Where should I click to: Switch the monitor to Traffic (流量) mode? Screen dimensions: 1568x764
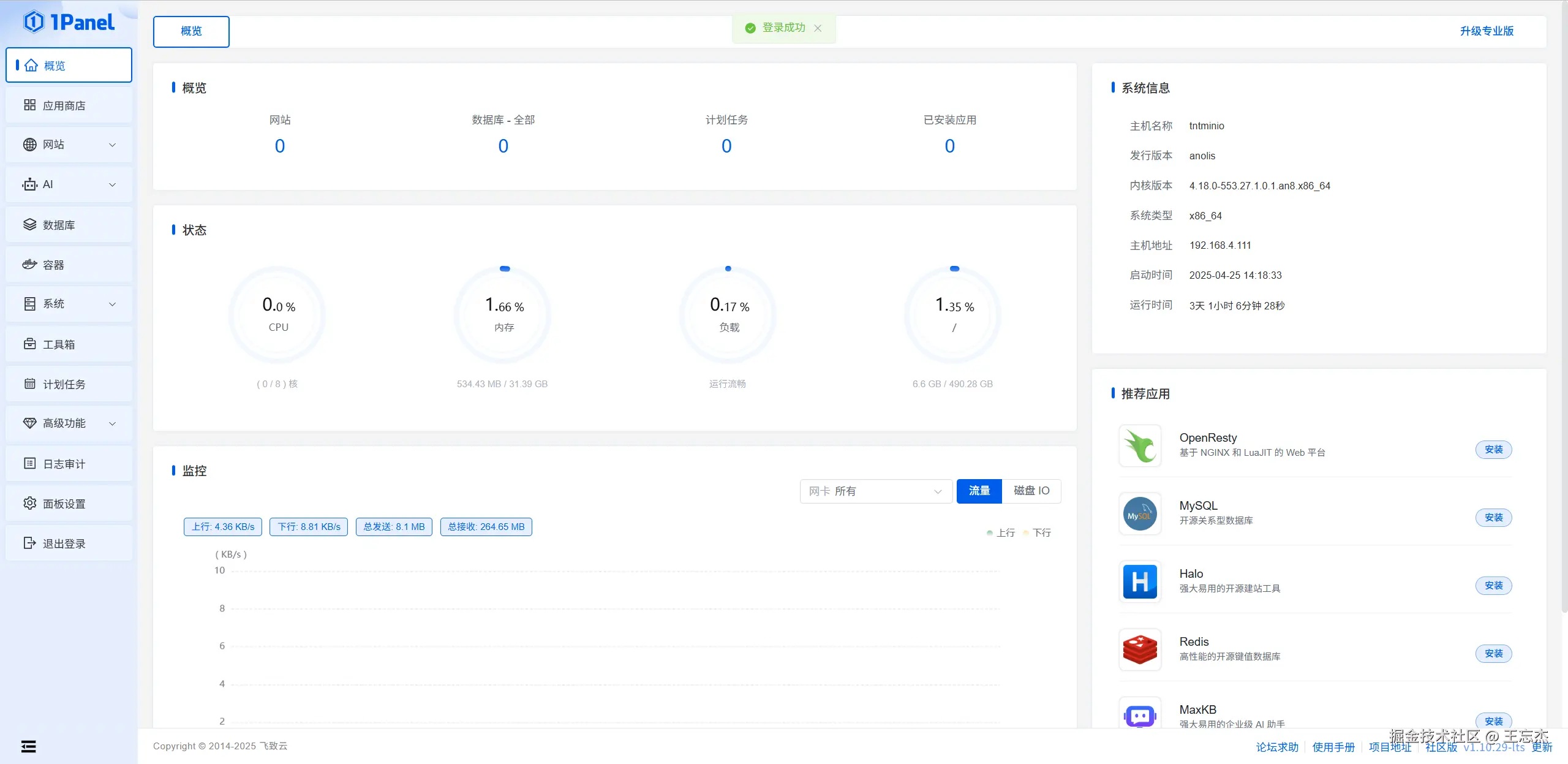[979, 491]
